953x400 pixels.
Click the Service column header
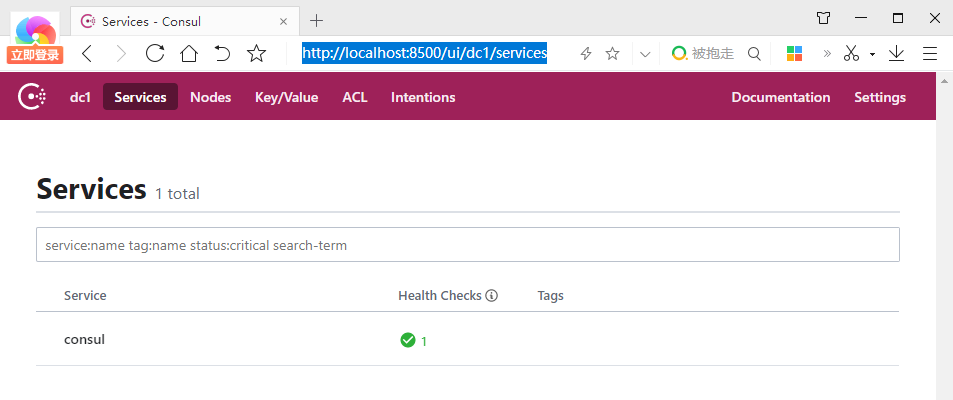85,295
